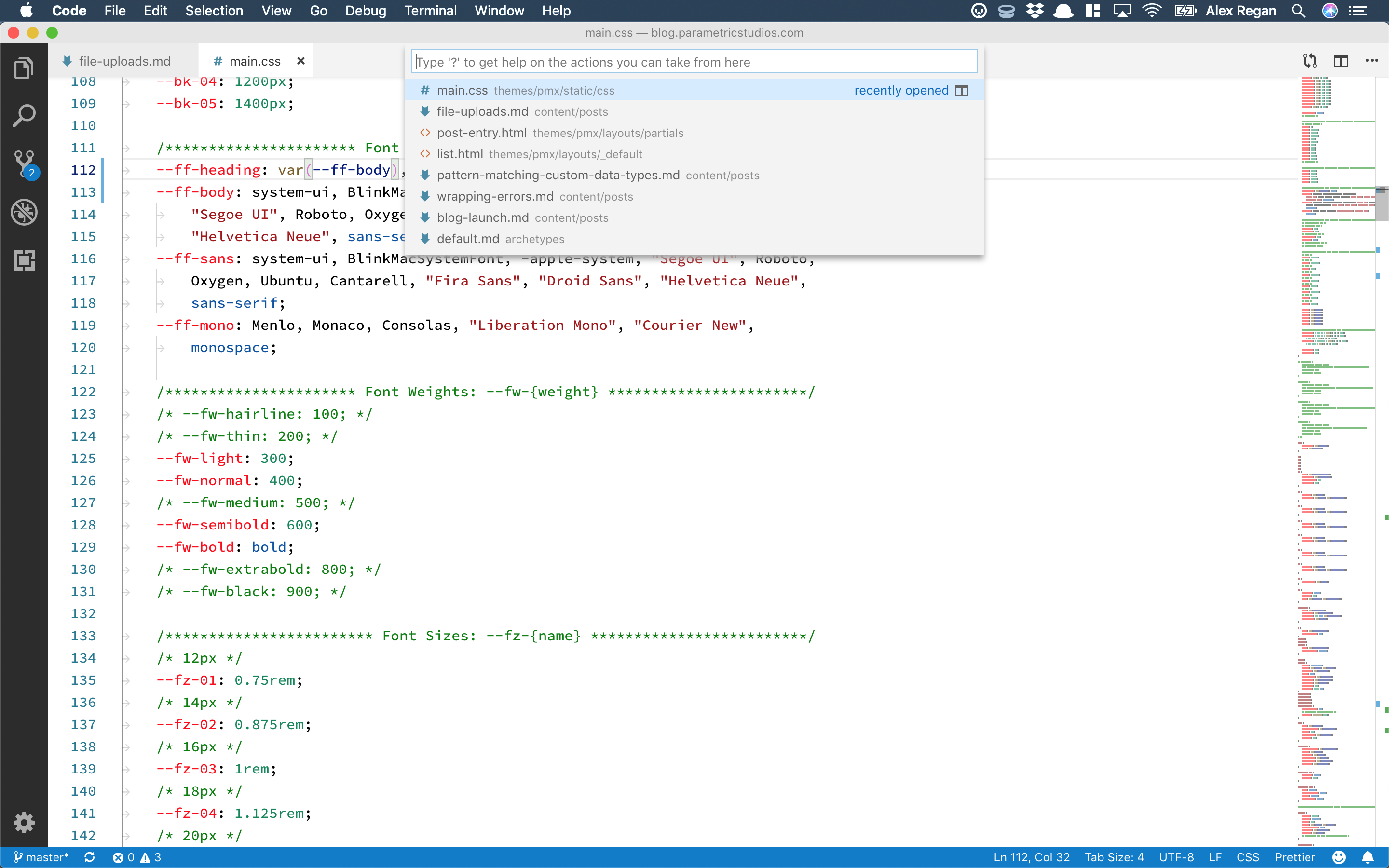Viewport: 1389px width, 868px height.
Task: Open pattern-matching-custom-data-types.md from the list
Action: tap(694, 175)
